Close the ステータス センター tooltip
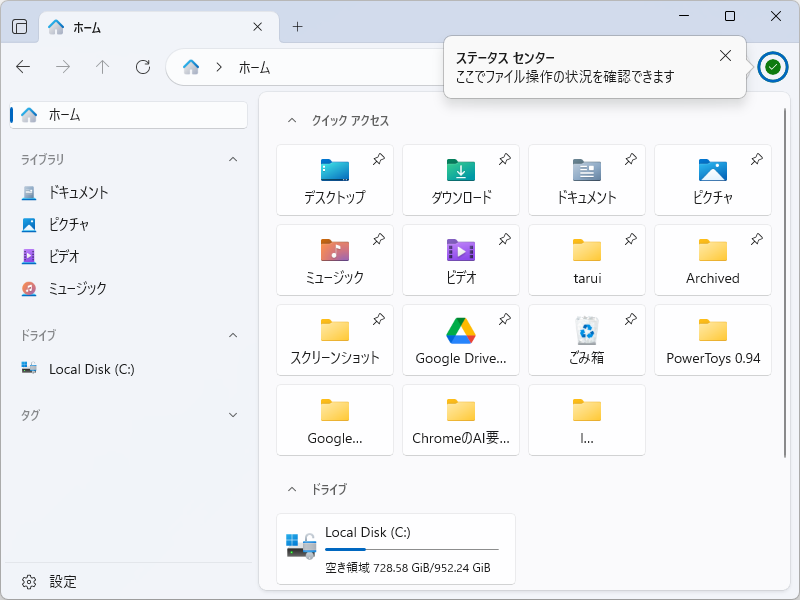This screenshot has height=600, width=800. click(x=725, y=56)
